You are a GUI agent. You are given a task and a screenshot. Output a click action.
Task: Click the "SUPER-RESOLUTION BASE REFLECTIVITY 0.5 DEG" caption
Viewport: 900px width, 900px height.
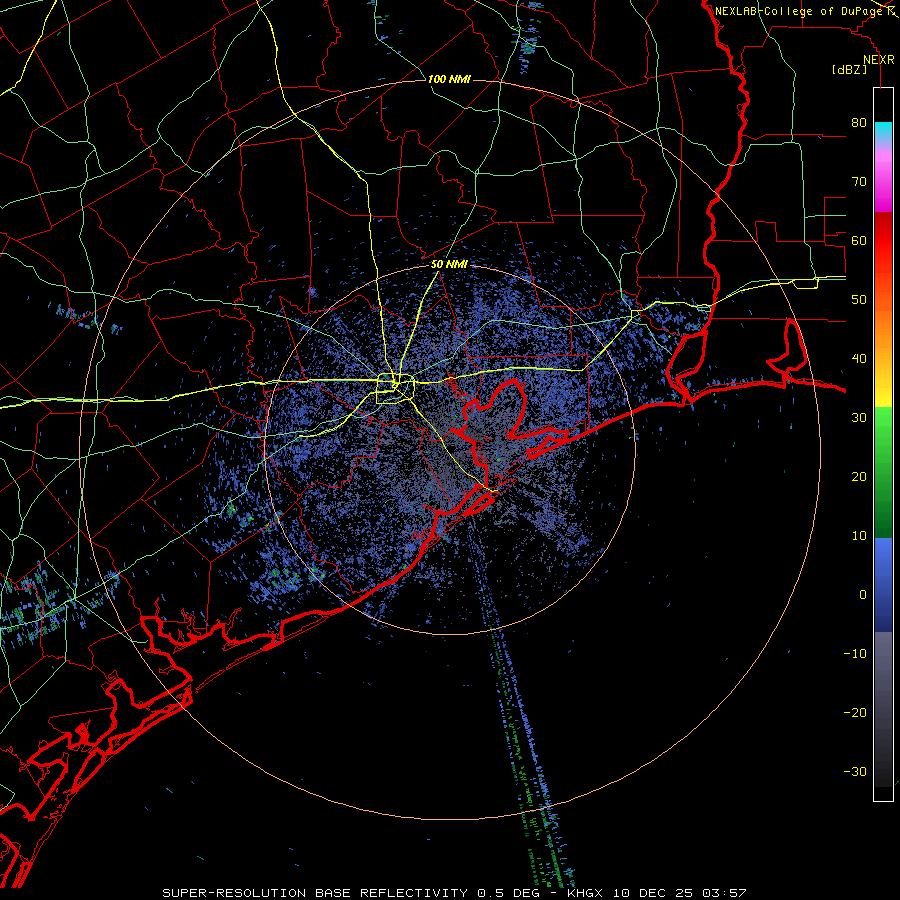click(351, 893)
